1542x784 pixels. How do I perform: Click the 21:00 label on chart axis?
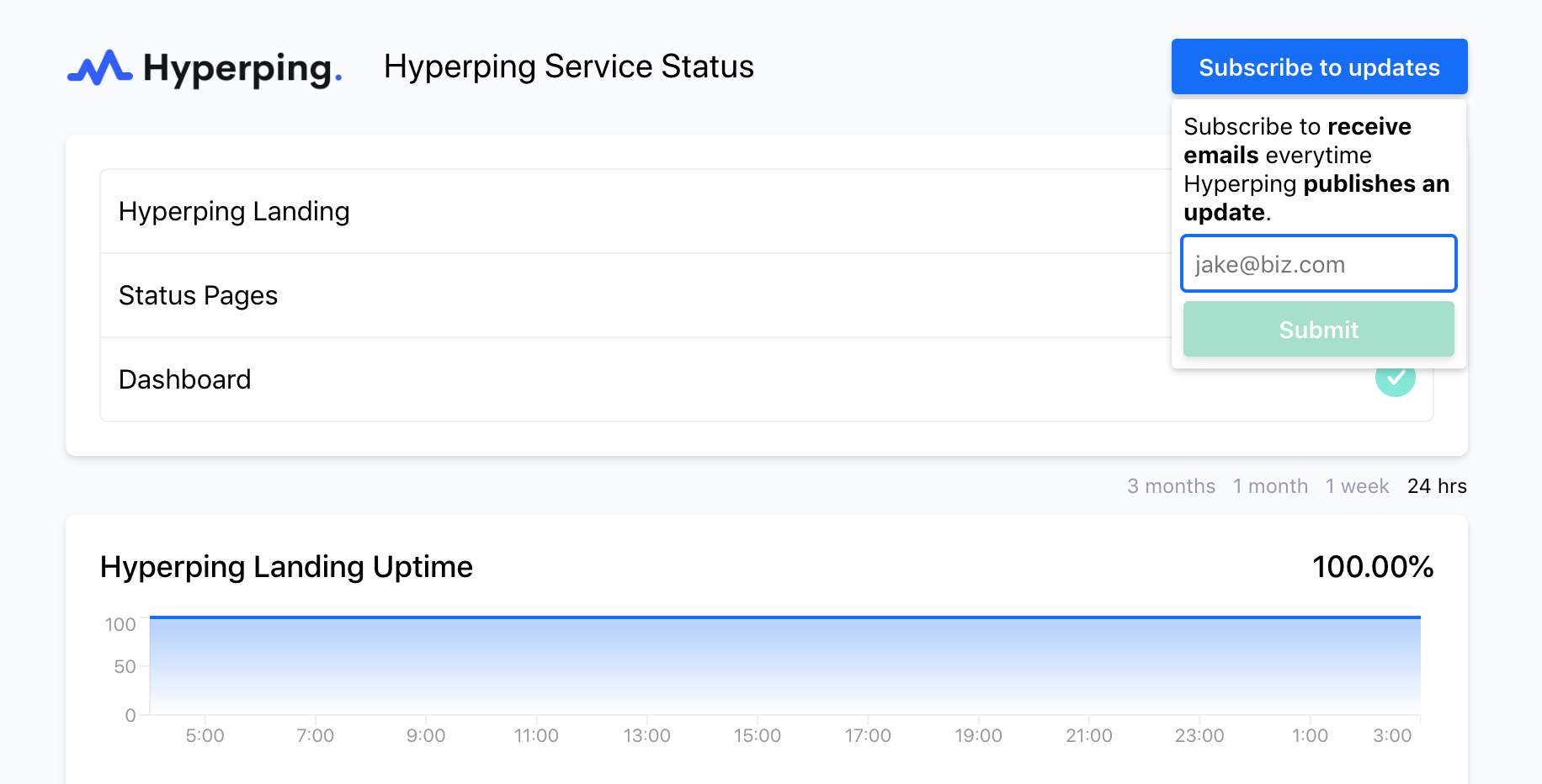(1089, 736)
